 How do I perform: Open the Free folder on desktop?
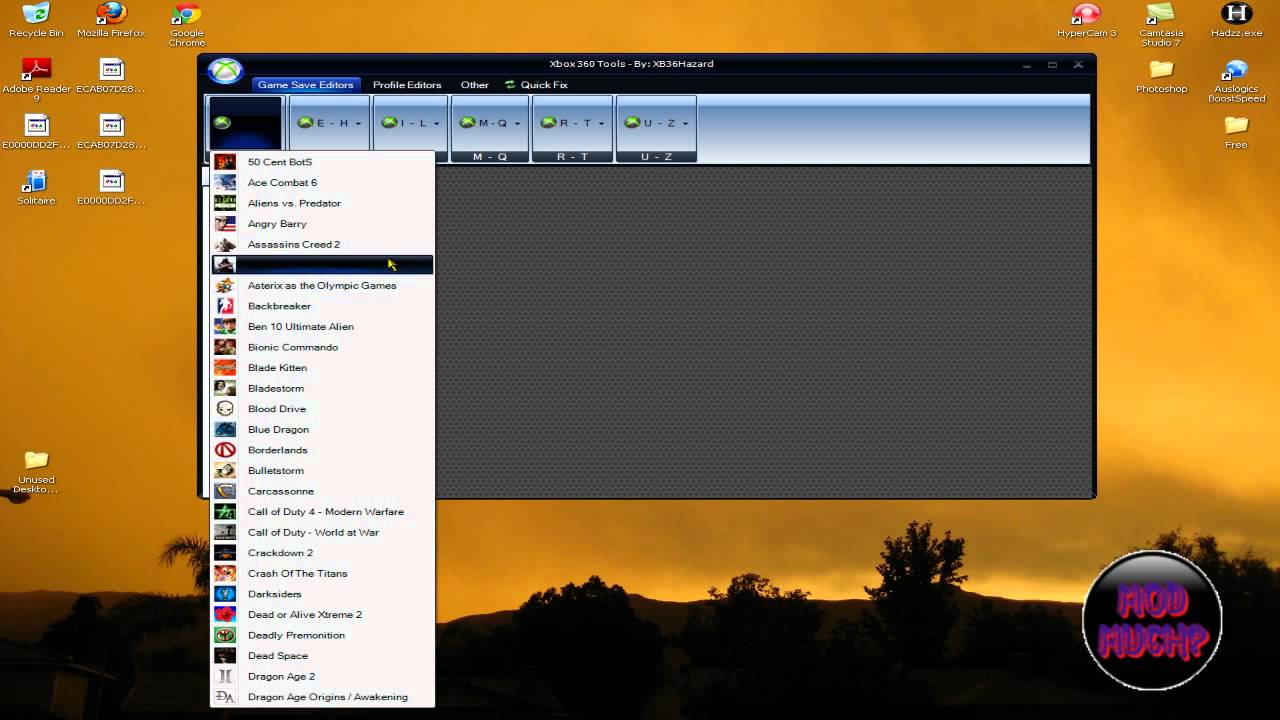[1236, 132]
